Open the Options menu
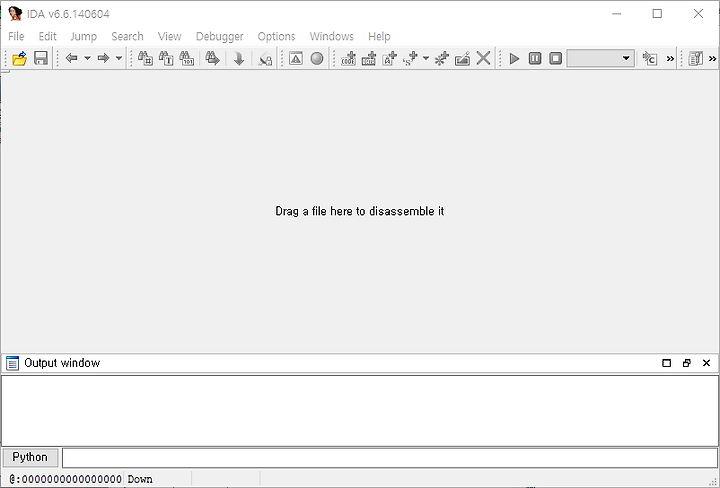 pos(276,36)
